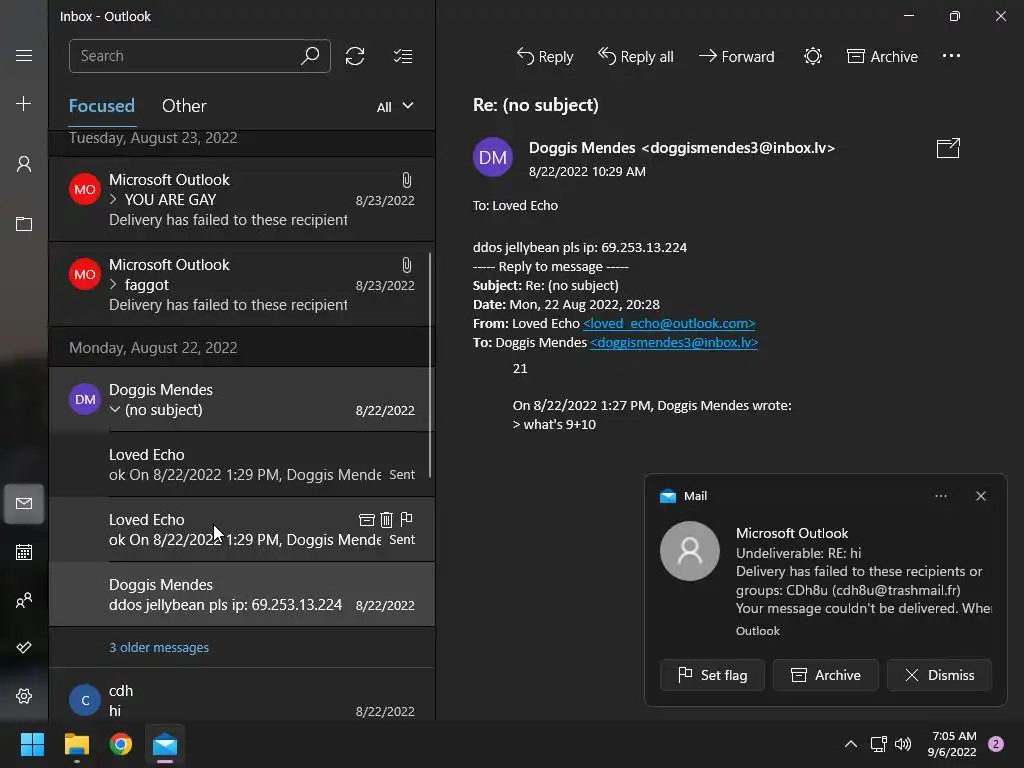Show hidden tray icons chevron
Screen dimensions: 1024x768
click(x=850, y=744)
